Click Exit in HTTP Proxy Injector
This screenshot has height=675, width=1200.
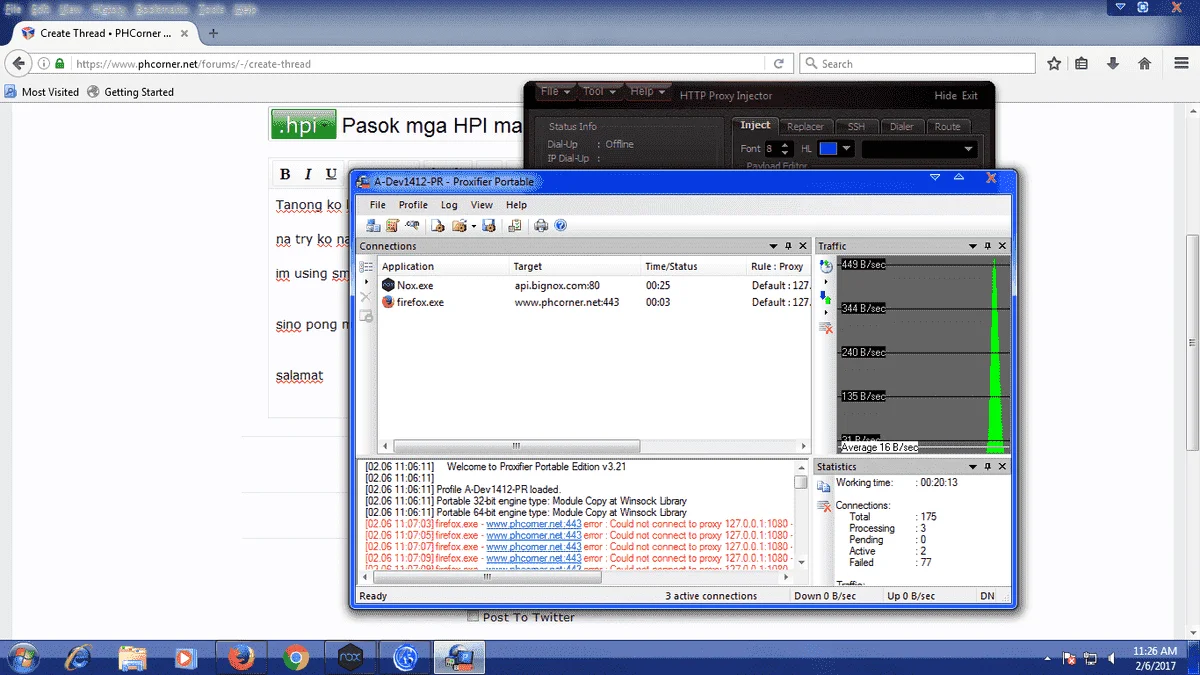[970, 96]
